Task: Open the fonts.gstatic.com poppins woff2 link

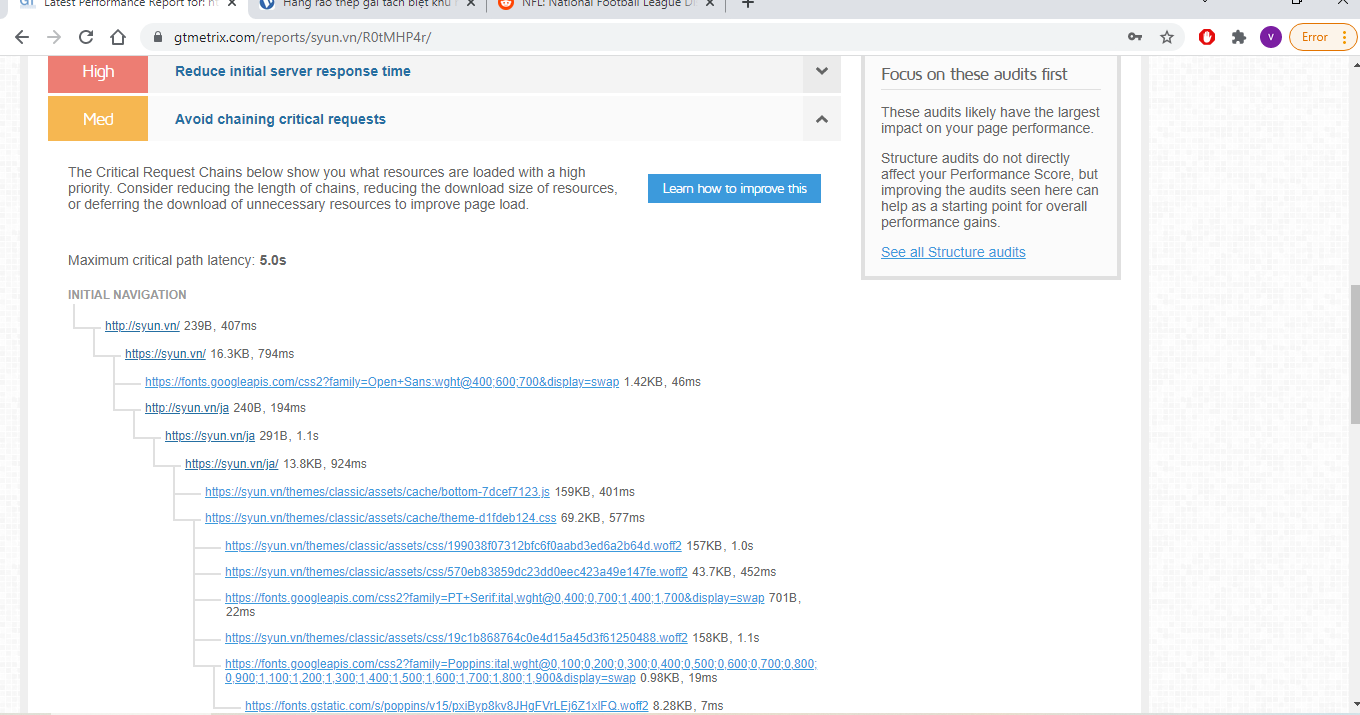Action: click(x=446, y=706)
